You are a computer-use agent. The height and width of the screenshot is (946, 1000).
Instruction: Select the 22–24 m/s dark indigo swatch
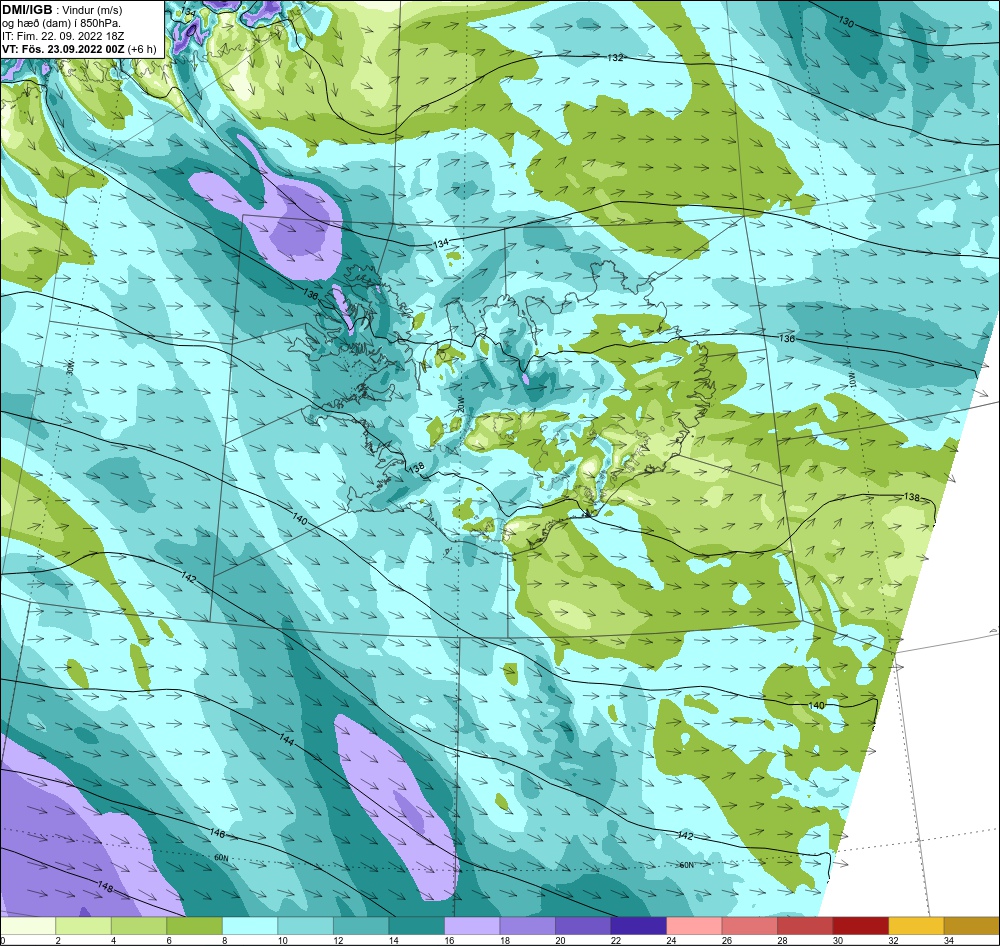click(638, 926)
